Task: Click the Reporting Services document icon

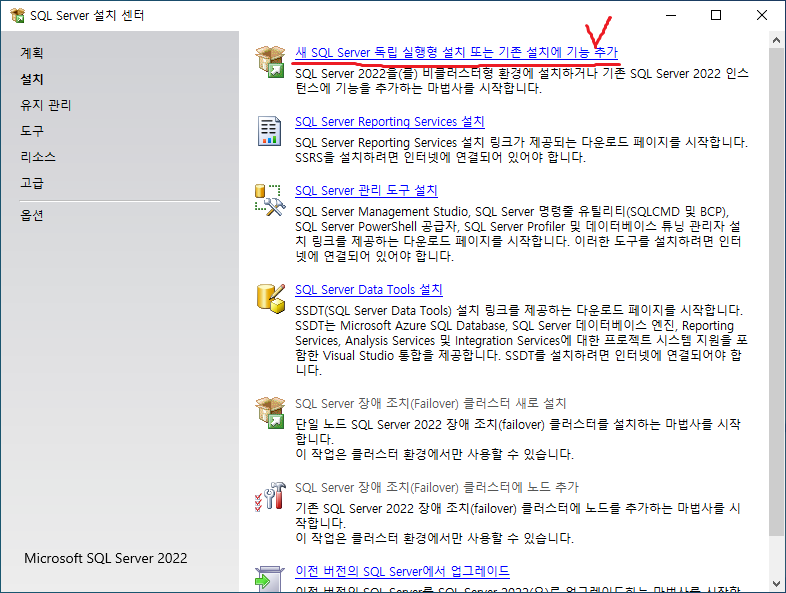Action: pyautogui.click(x=269, y=131)
